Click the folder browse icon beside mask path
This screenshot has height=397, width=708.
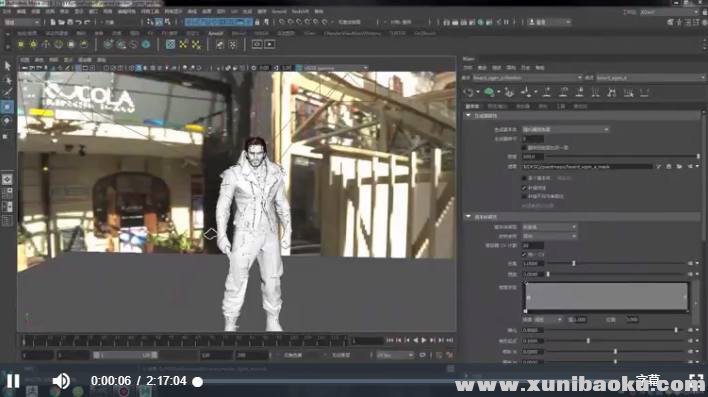point(680,167)
